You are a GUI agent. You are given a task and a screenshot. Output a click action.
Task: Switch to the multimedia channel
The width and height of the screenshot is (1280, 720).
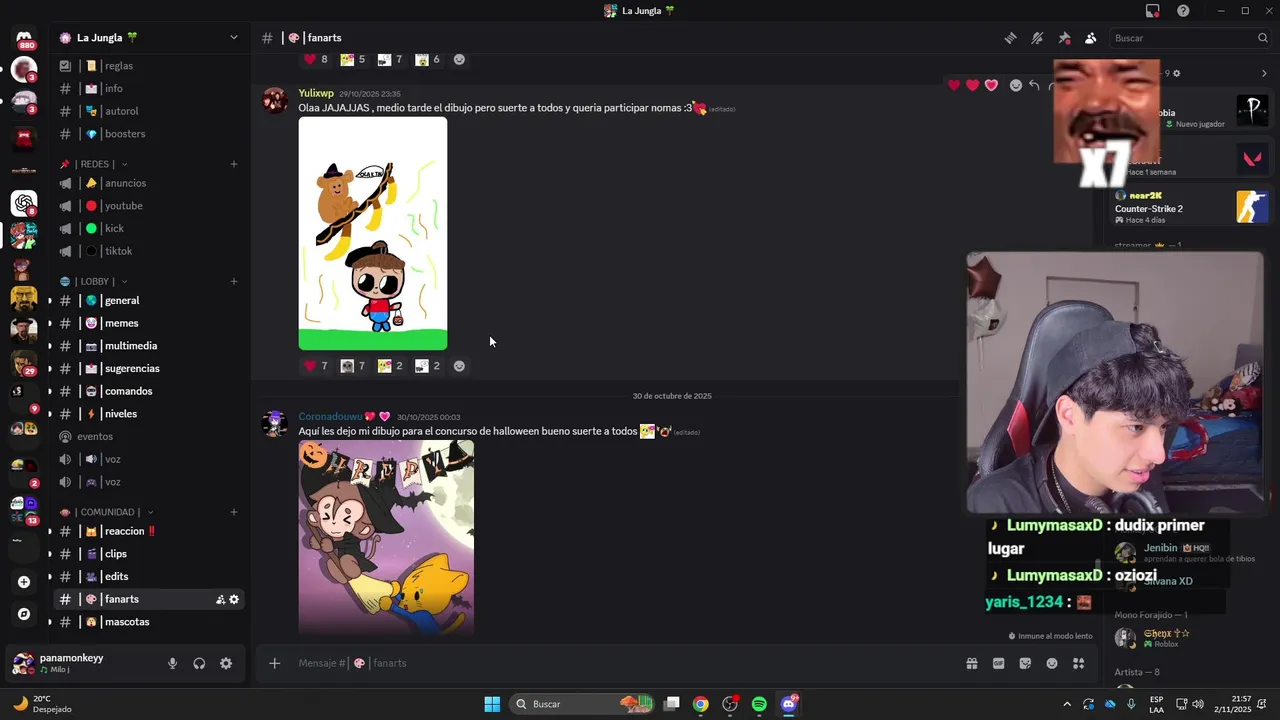coord(149,346)
